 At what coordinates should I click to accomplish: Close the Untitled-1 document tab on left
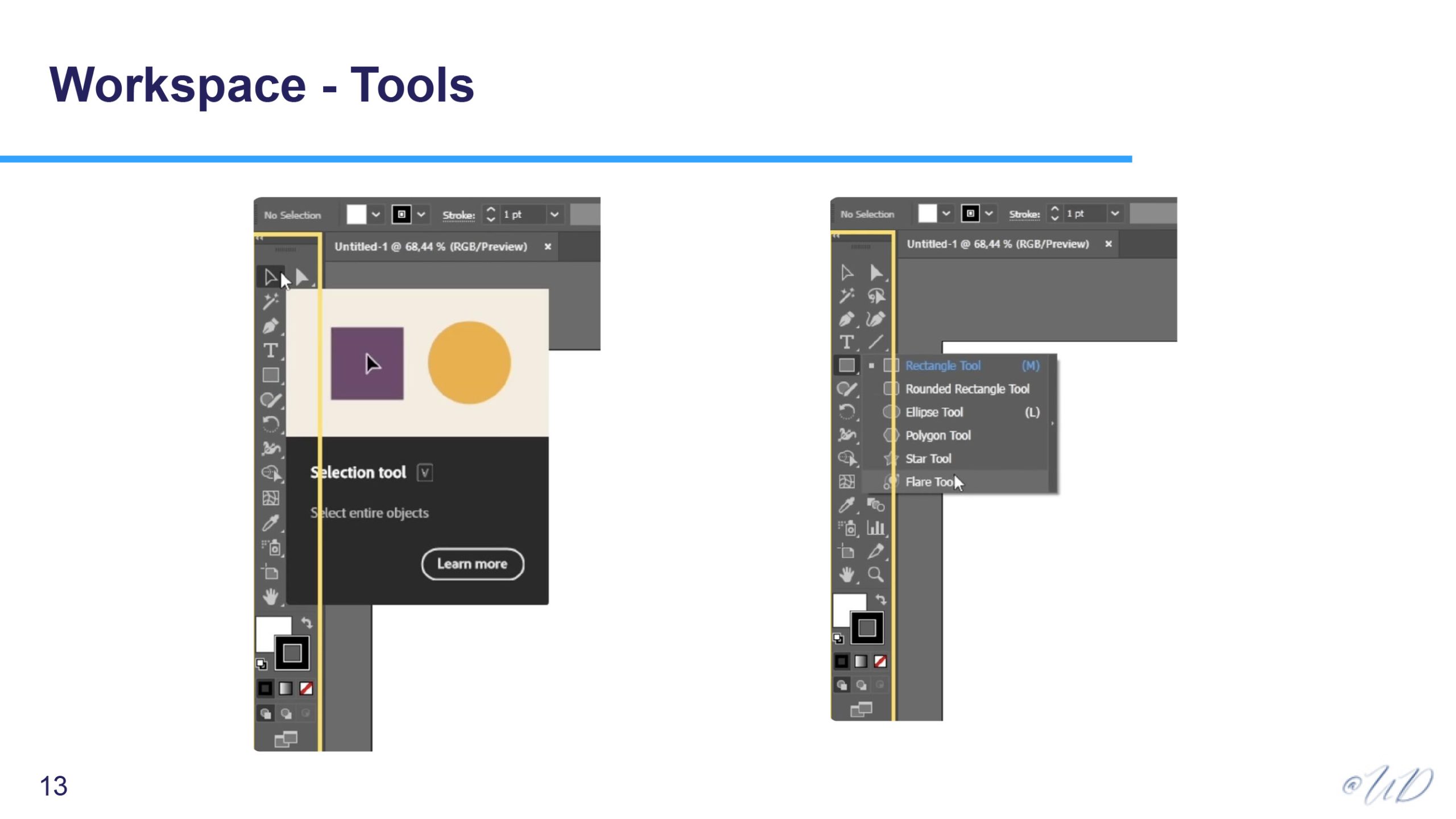[548, 247]
